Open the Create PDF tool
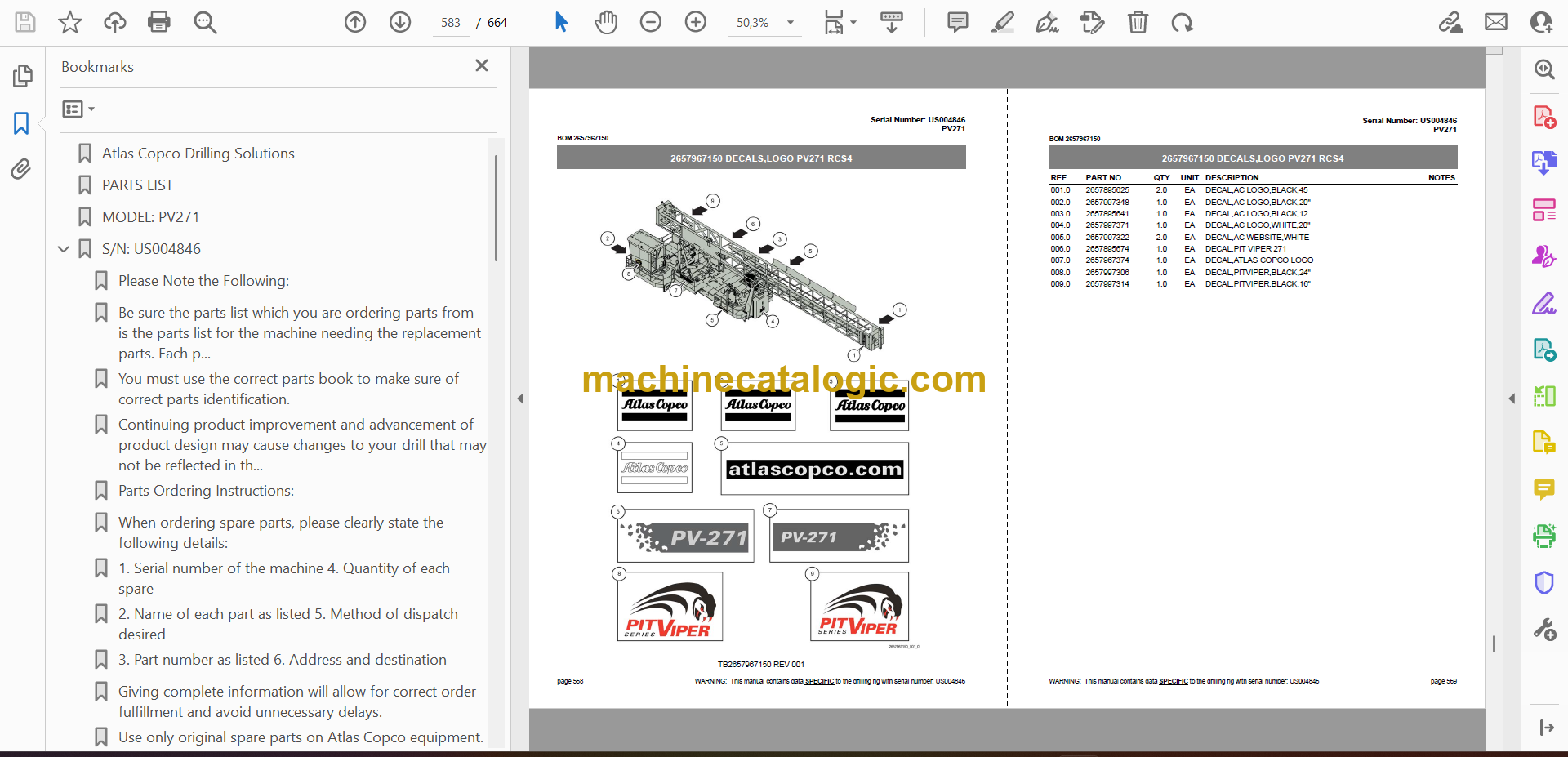 [x=1544, y=117]
